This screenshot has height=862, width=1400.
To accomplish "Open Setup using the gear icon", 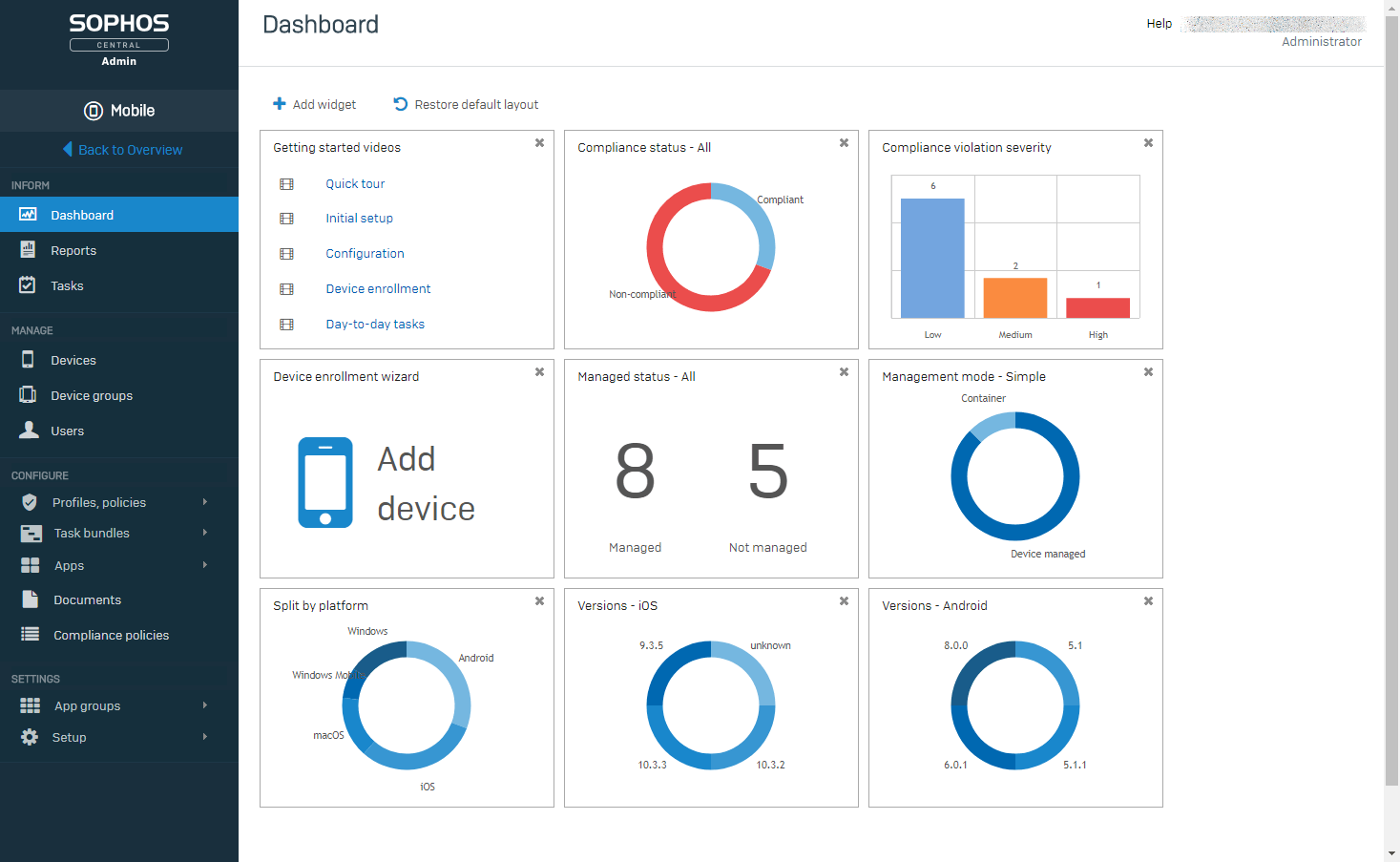I will (29, 736).
